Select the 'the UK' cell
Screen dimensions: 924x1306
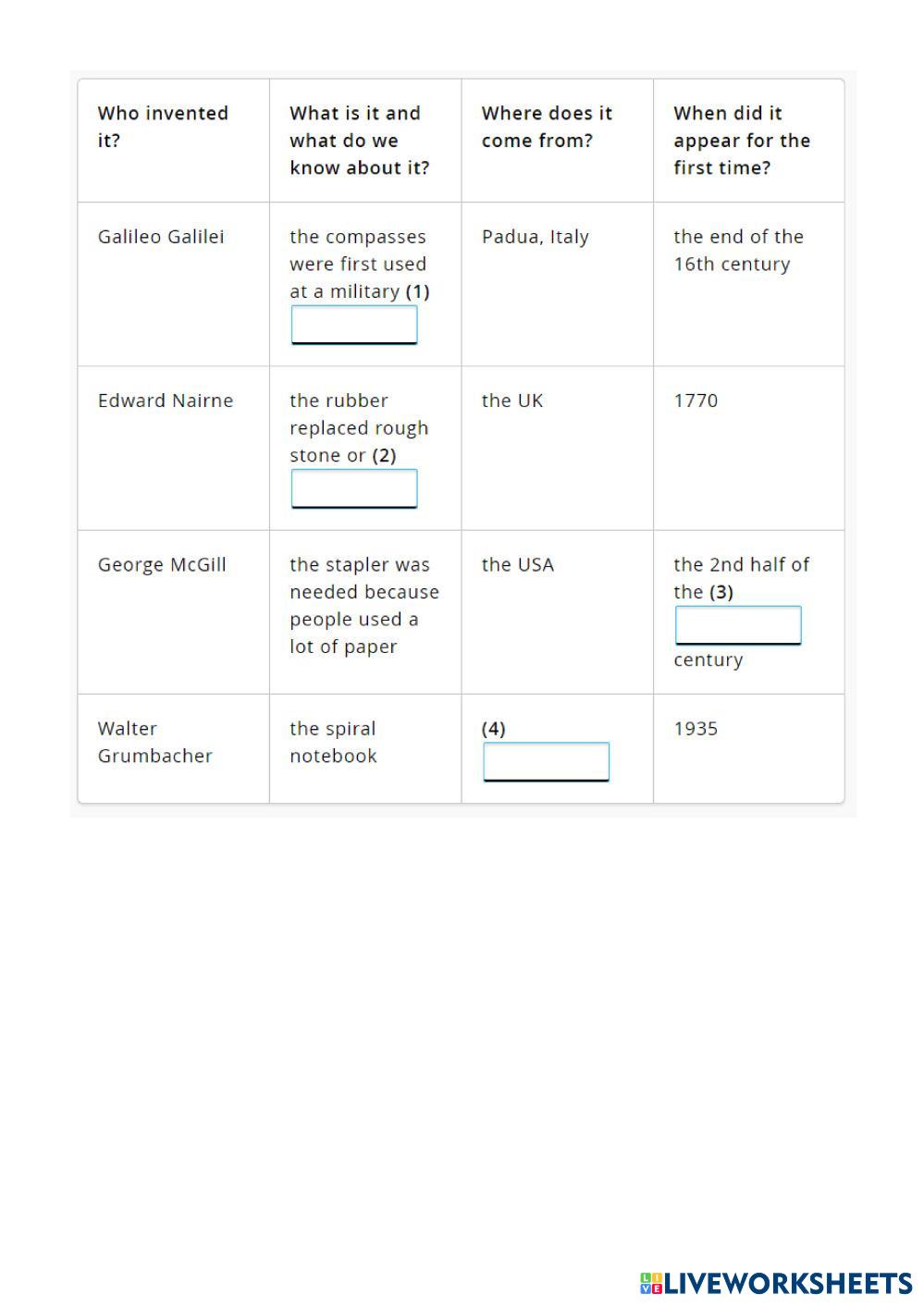tap(512, 400)
